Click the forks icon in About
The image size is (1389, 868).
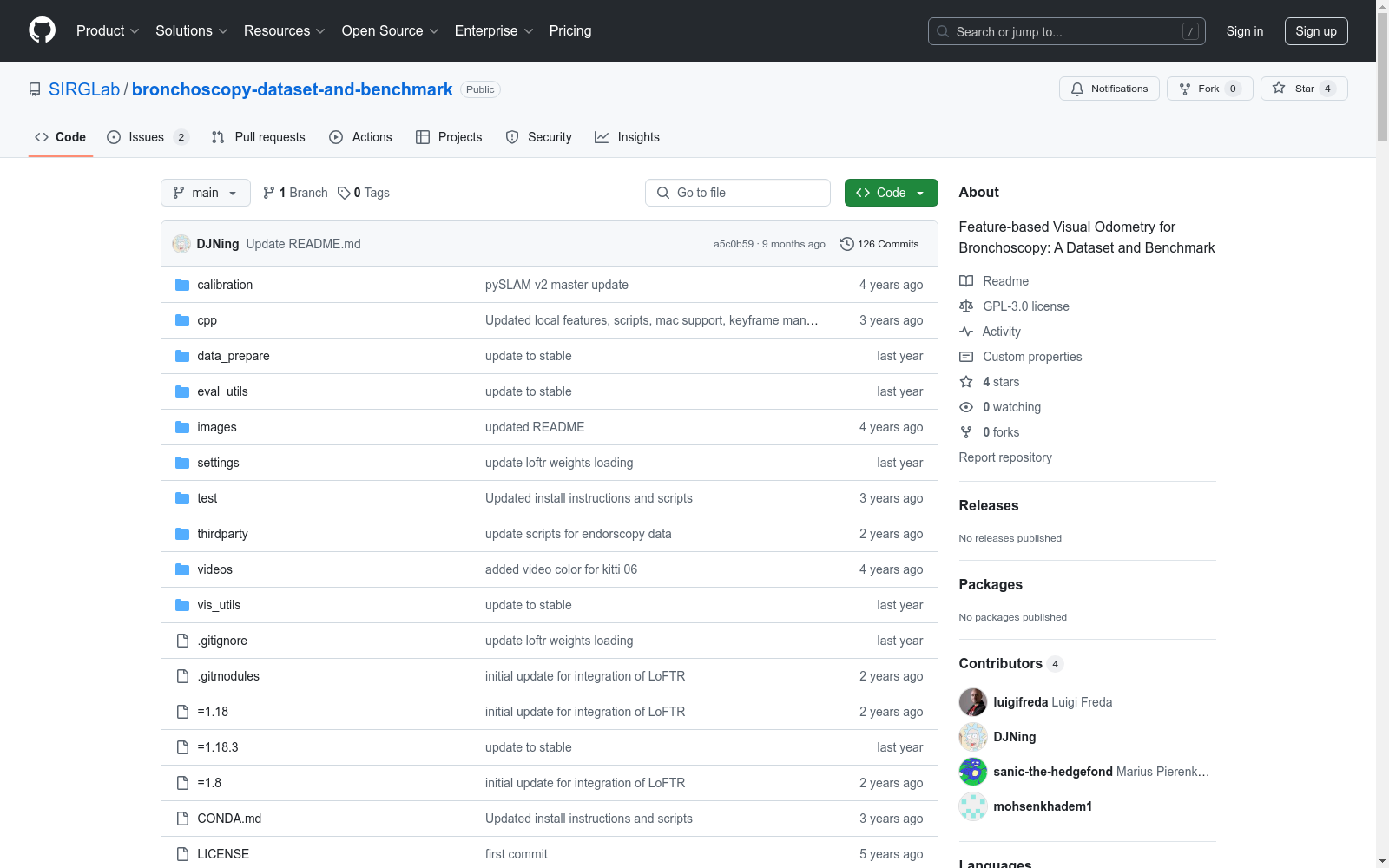[x=966, y=432]
